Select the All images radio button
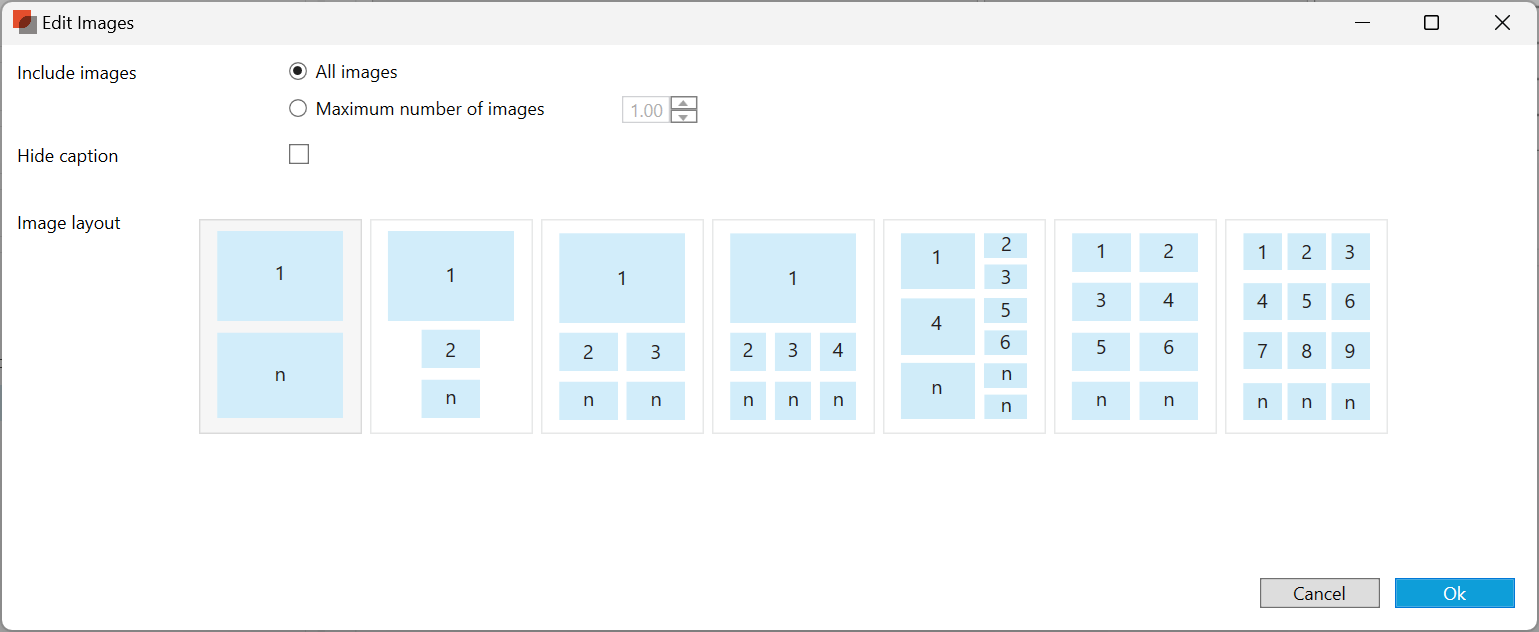Screen dimensions: 1539x632 [x=298, y=72]
